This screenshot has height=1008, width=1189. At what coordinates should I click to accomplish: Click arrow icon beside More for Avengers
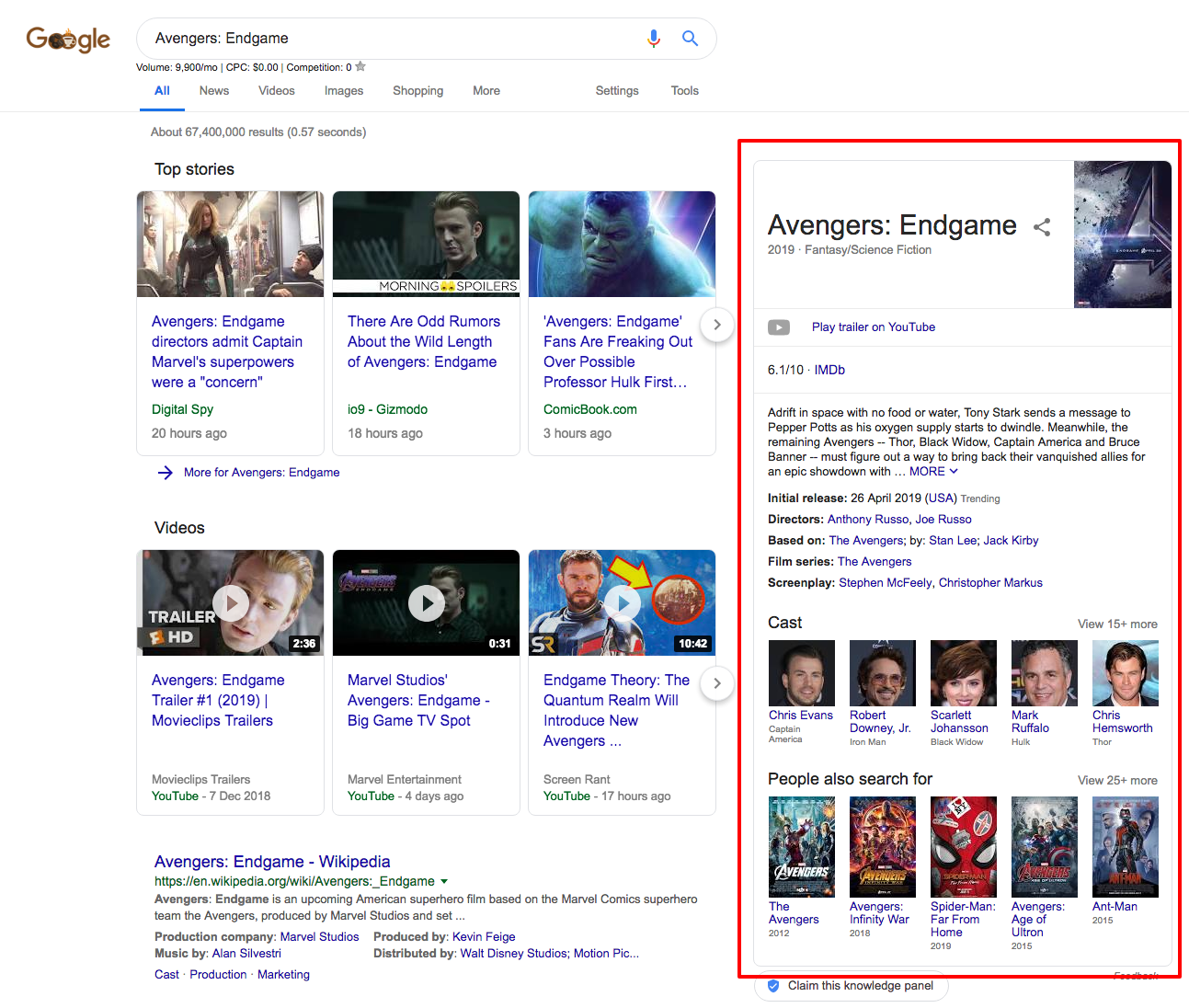[166, 473]
